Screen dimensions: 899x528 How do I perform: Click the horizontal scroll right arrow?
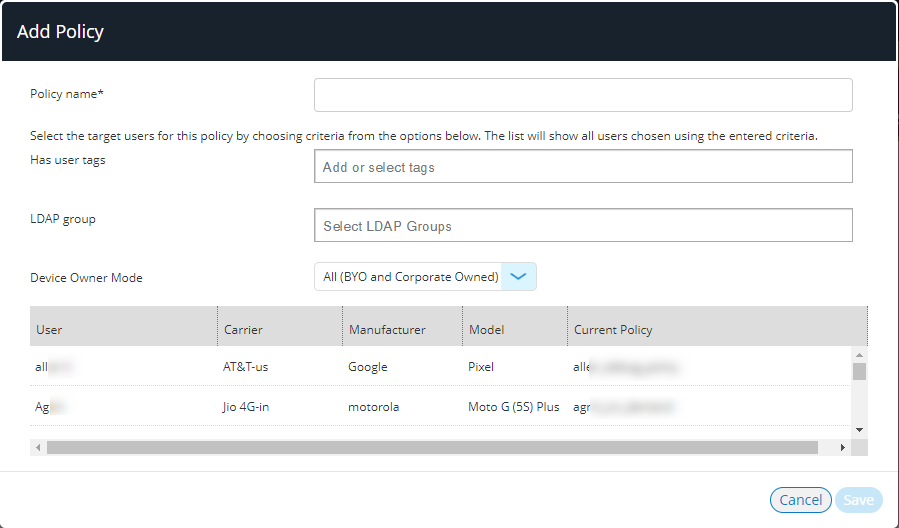click(x=843, y=447)
